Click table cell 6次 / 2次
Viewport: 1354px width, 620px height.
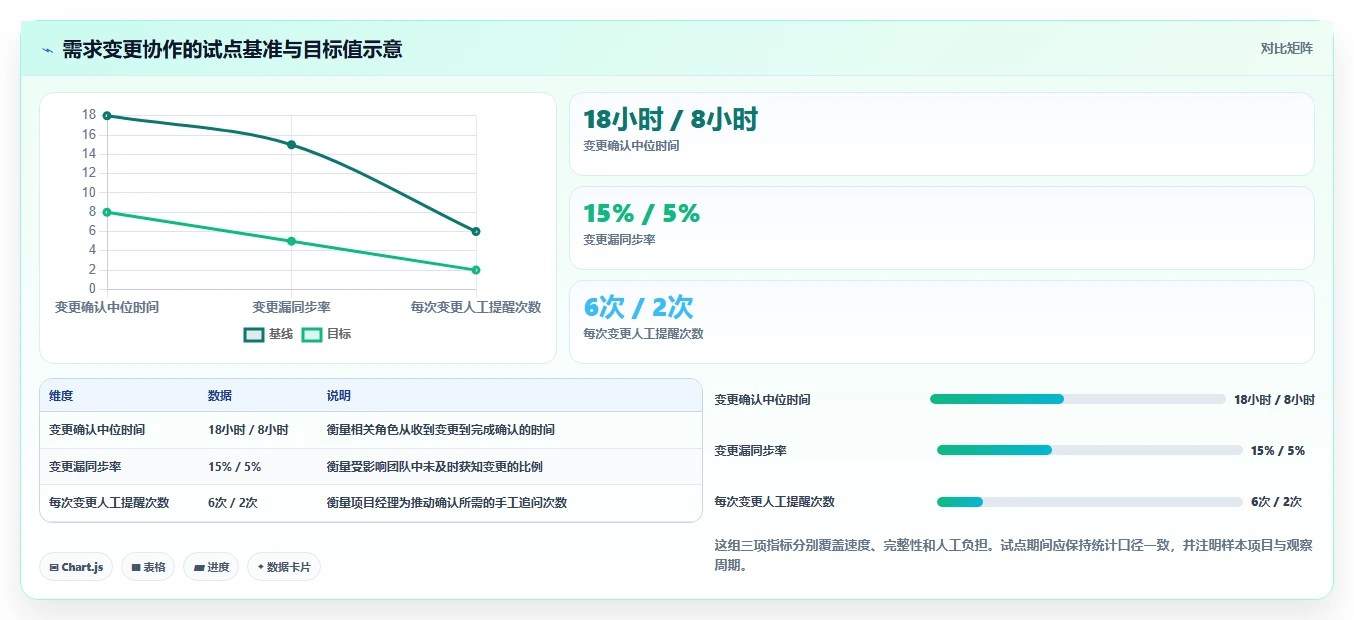click(x=232, y=503)
